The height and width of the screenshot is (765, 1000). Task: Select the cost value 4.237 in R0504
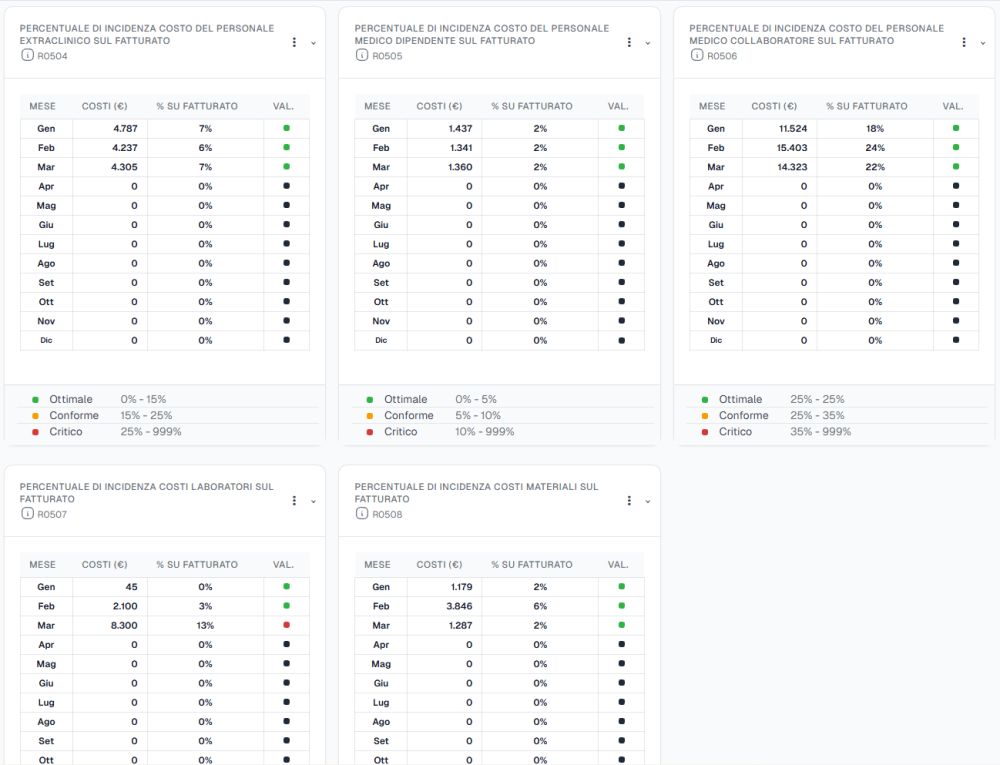125,147
